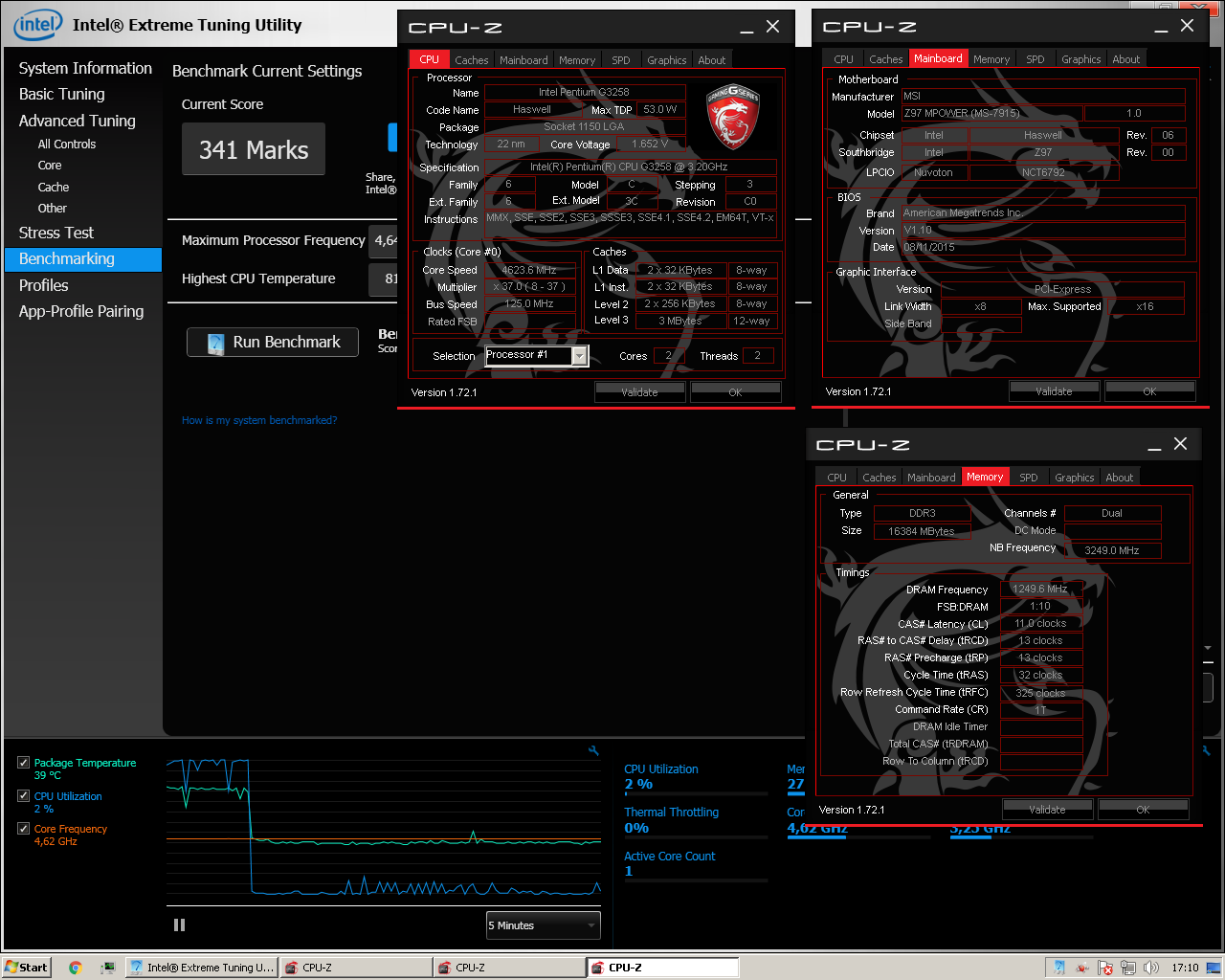The image size is (1225, 980).
Task: Open System Information in XTU sidebar
Action: pos(85,68)
